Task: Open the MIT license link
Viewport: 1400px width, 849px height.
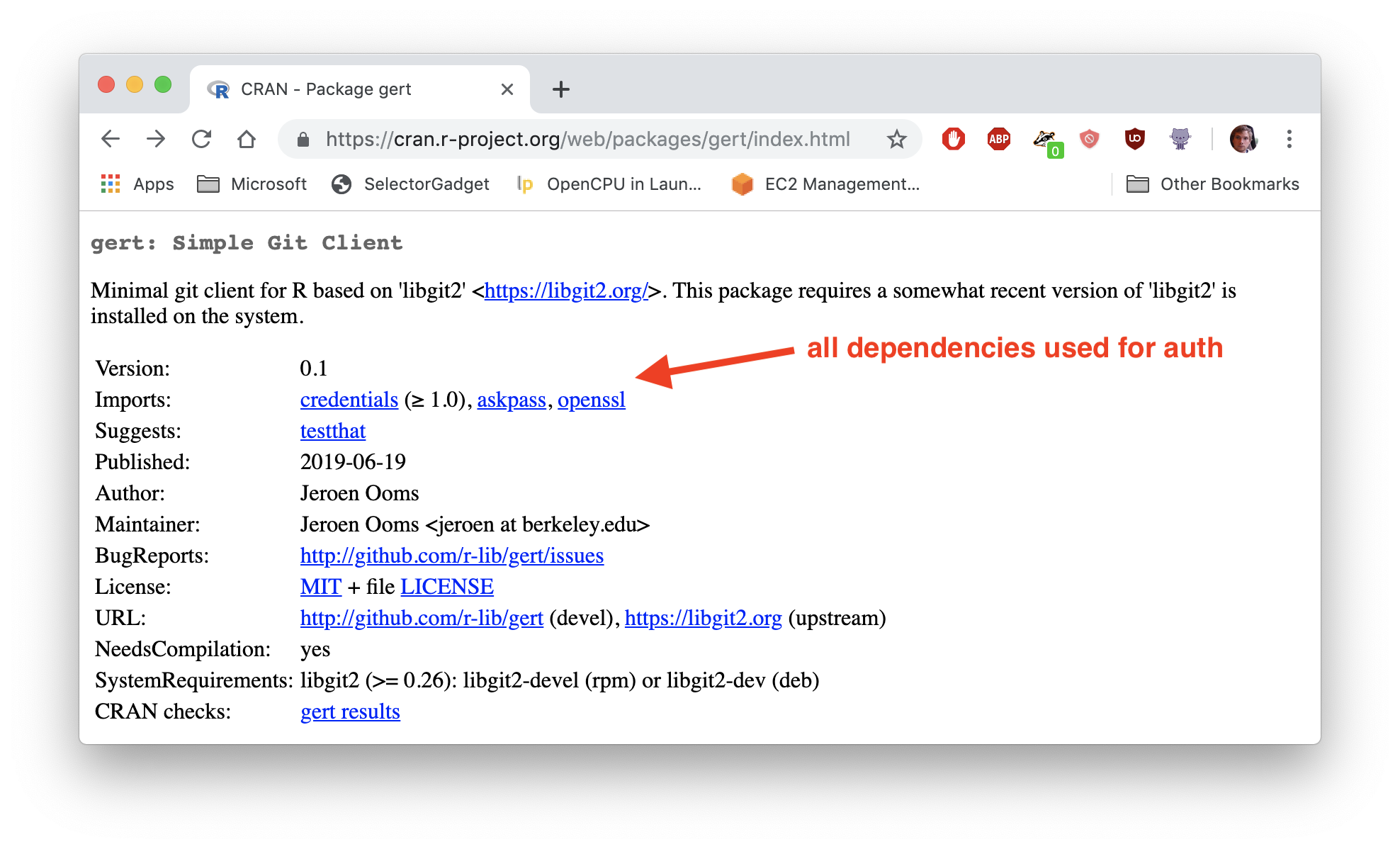Action: (321, 587)
